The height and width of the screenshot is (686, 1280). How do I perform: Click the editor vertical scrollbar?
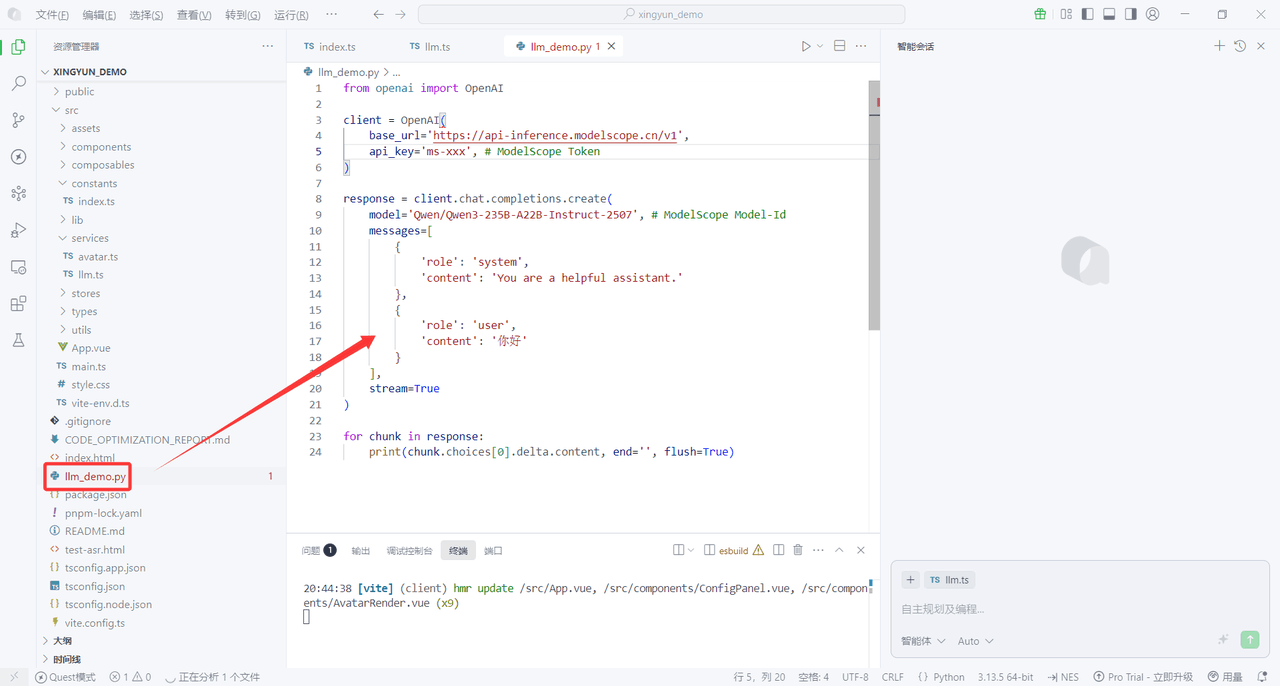874,205
